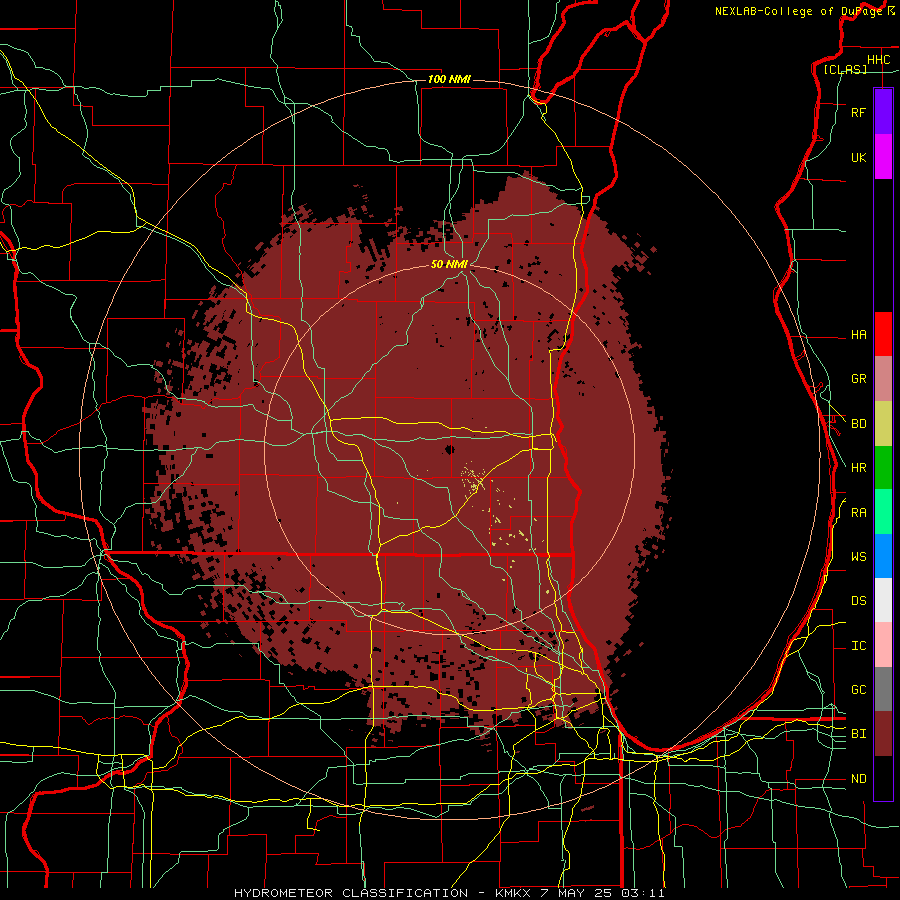Click the UK legend label

pos(858,157)
